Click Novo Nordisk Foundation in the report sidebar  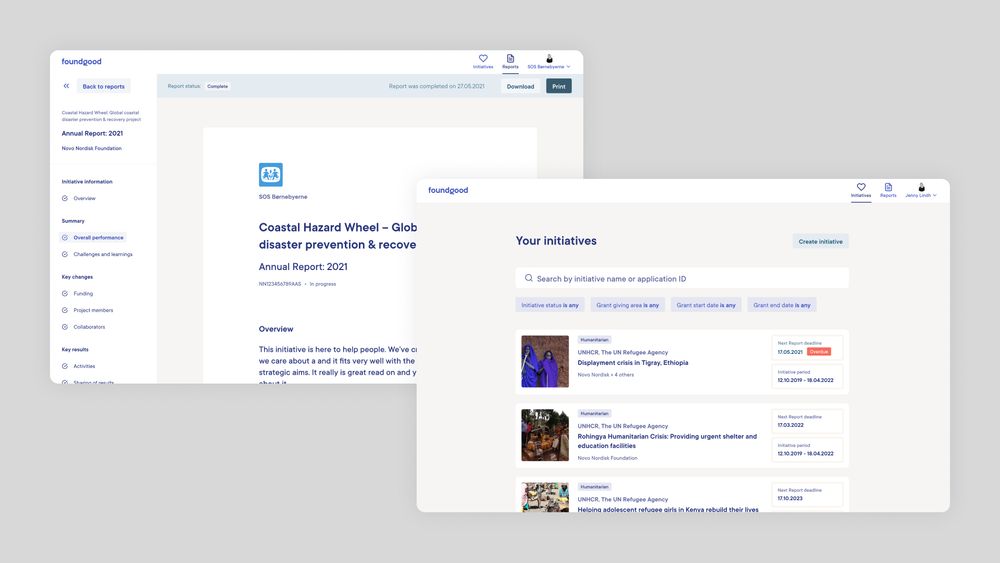91,148
